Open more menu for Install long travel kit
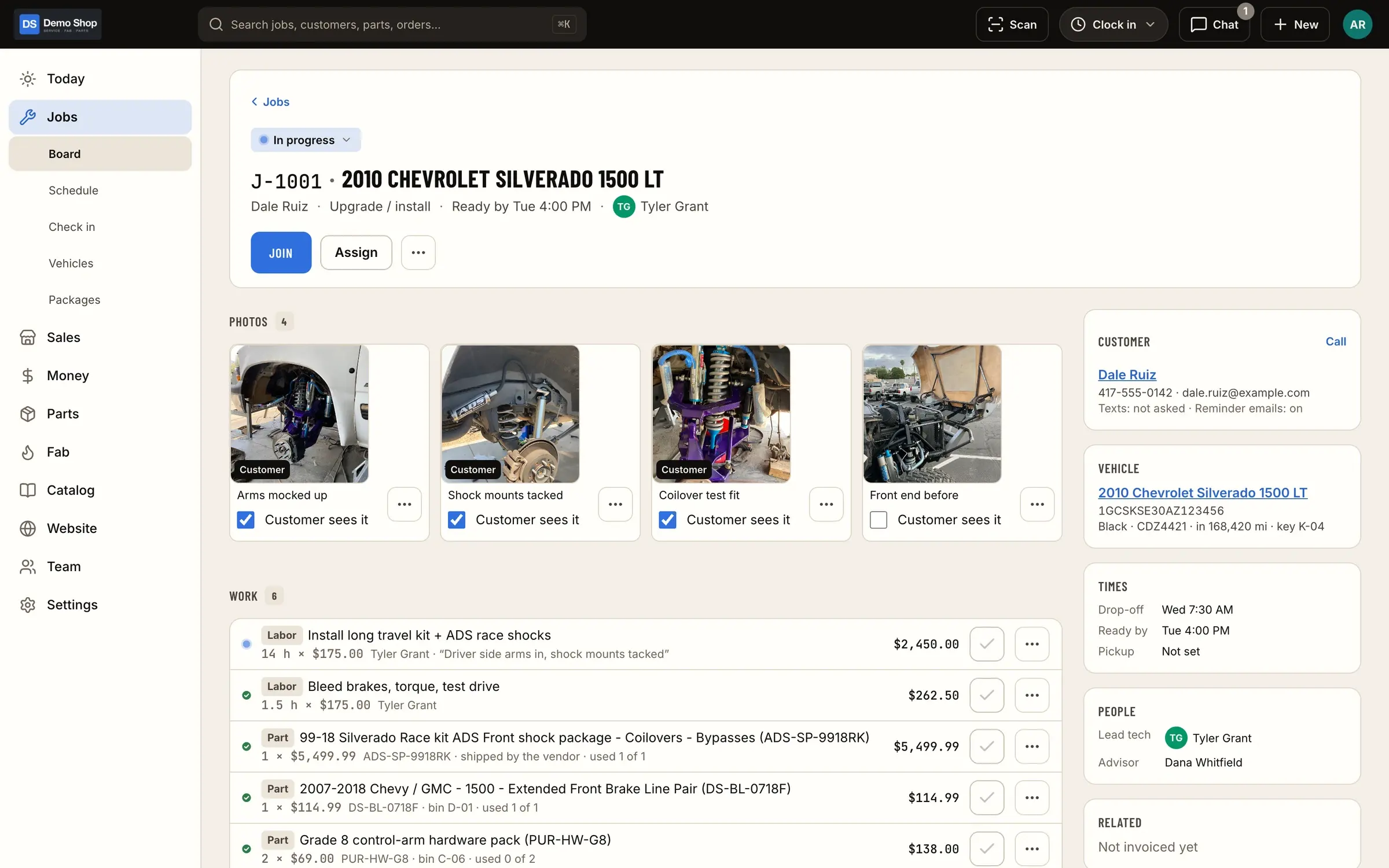This screenshot has height=868, width=1389. (1032, 644)
